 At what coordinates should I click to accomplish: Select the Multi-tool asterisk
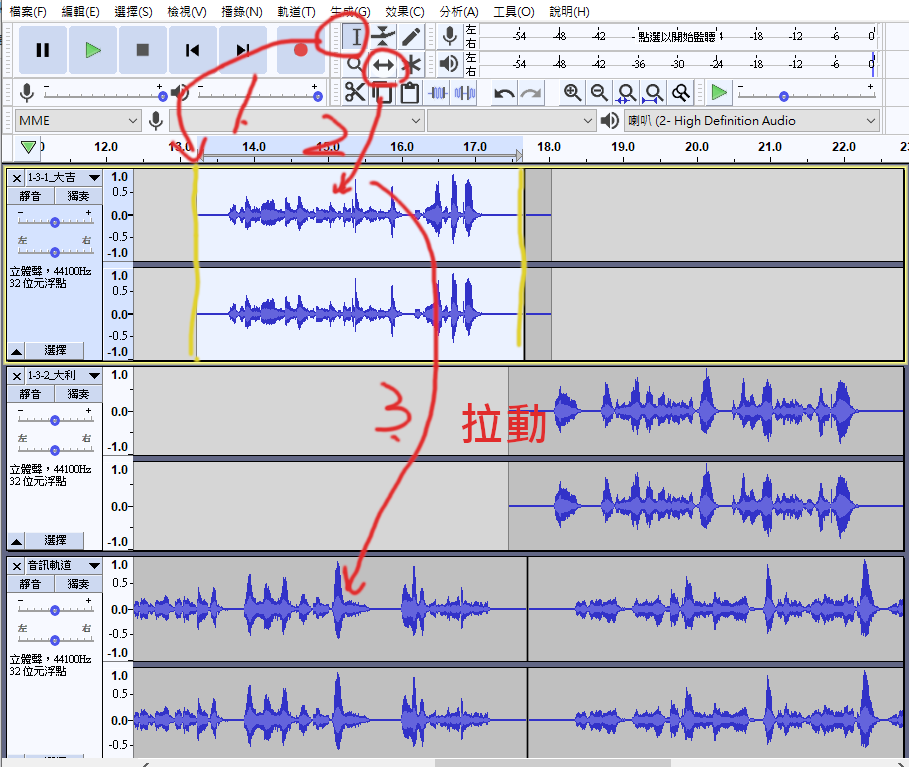(x=410, y=64)
